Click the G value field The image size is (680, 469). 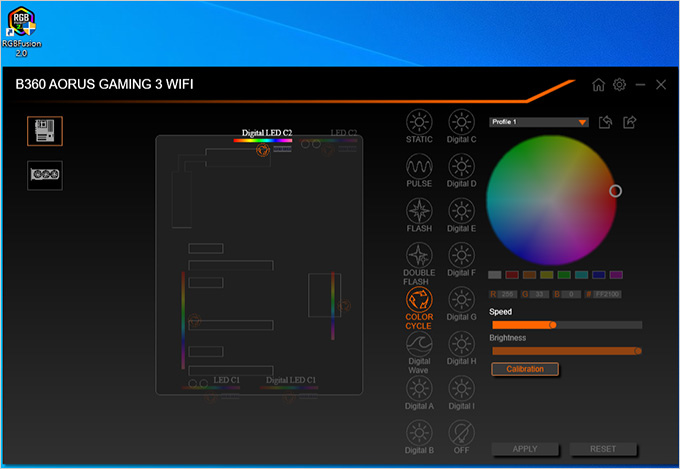click(539, 295)
